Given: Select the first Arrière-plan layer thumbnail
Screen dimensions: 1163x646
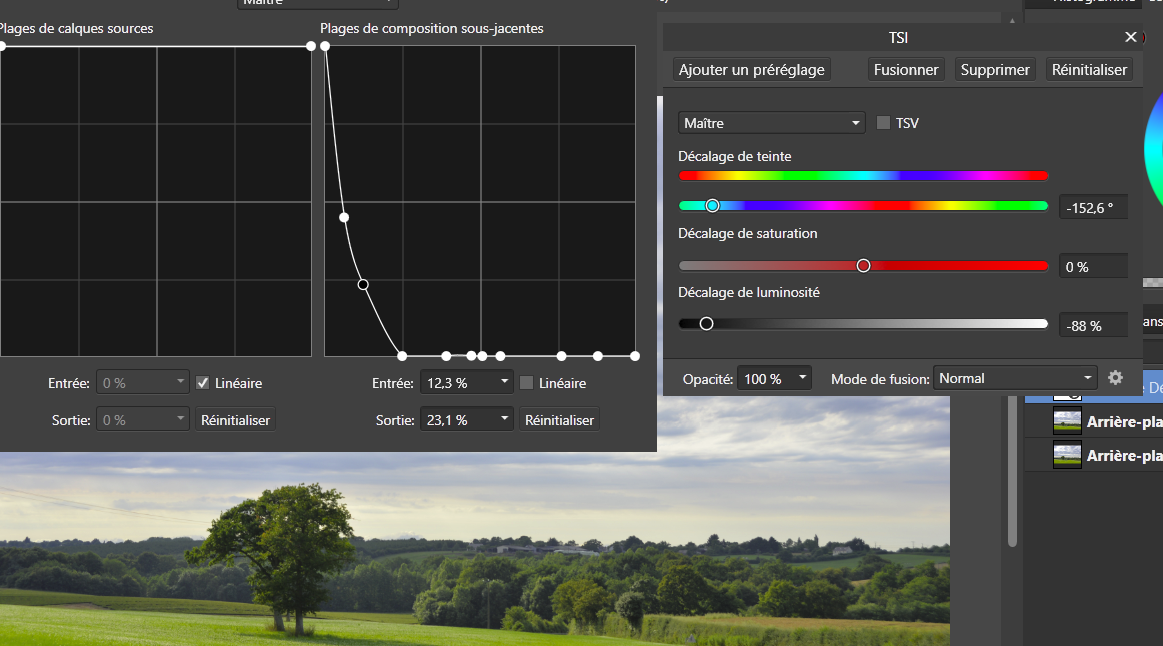Looking at the screenshot, I should pos(1067,421).
